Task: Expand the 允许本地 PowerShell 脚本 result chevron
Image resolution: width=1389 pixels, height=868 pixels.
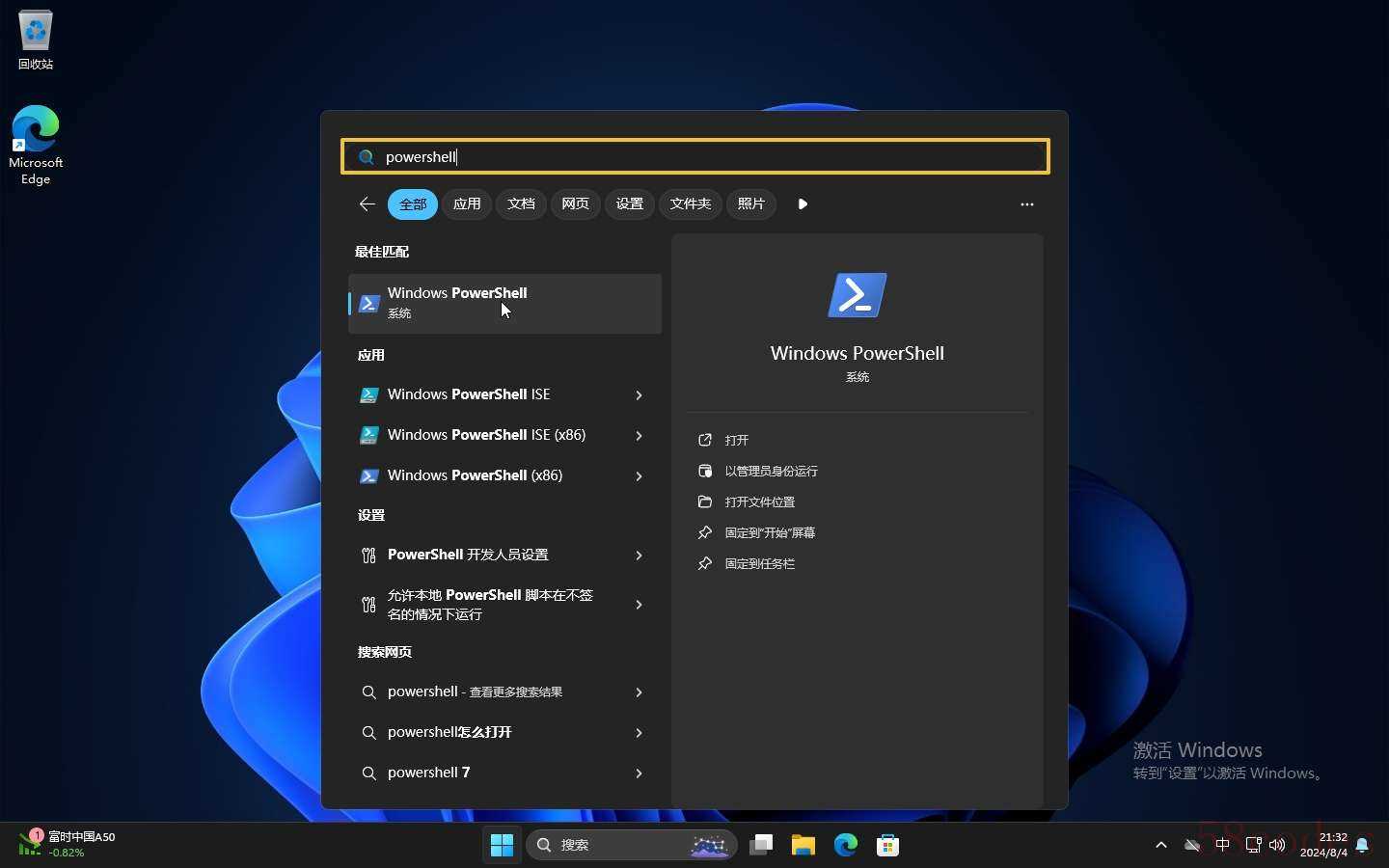Action: [x=639, y=605]
